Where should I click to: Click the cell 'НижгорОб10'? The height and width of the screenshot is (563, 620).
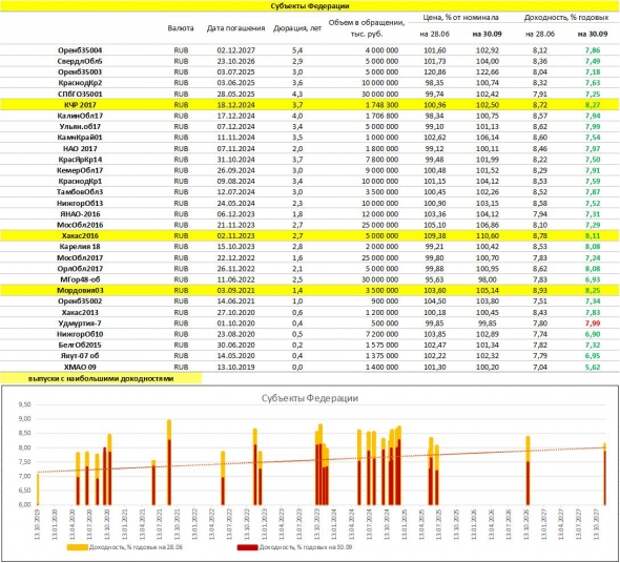tap(80, 334)
